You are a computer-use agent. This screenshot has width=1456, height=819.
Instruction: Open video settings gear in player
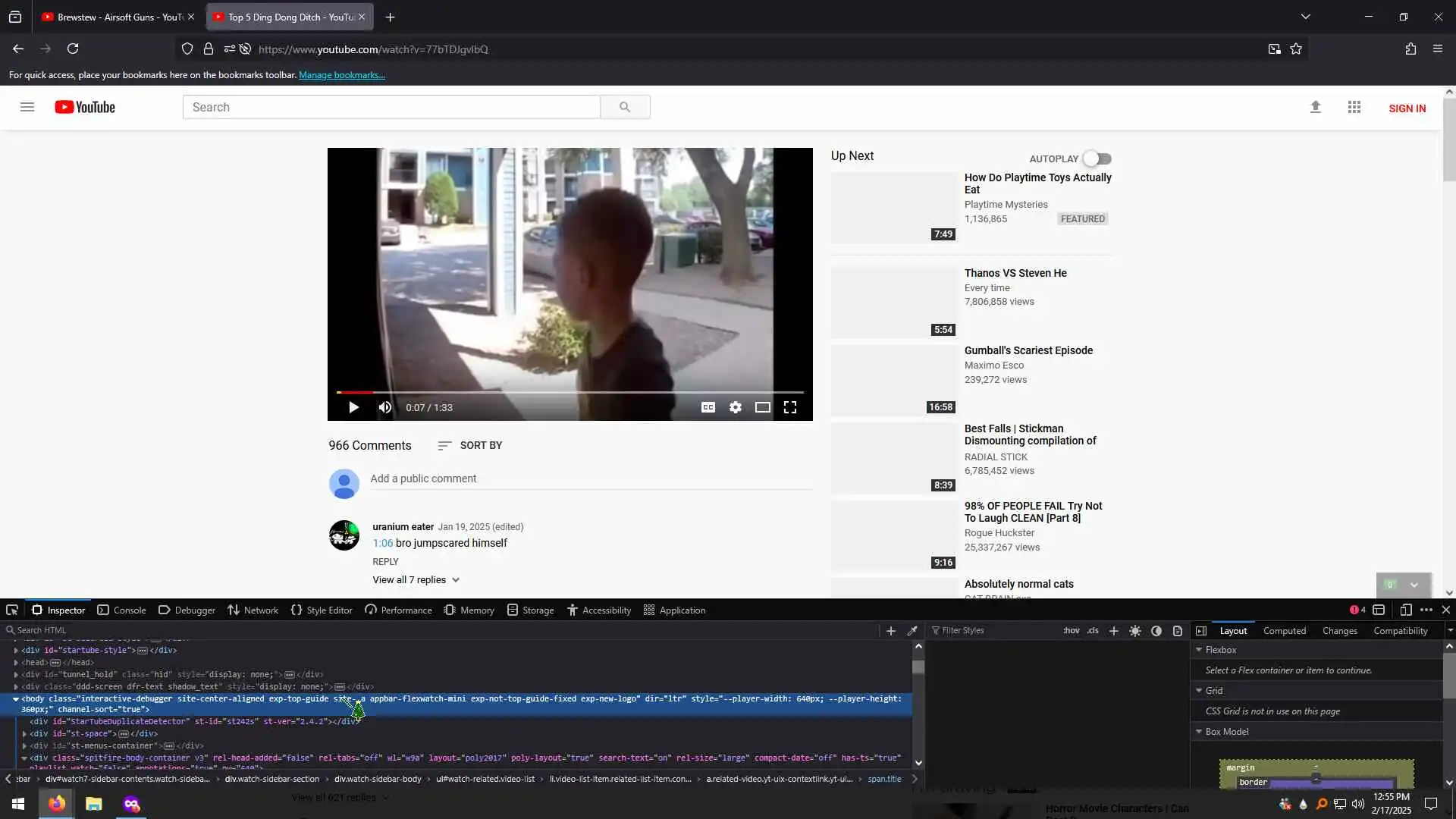[x=735, y=407]
